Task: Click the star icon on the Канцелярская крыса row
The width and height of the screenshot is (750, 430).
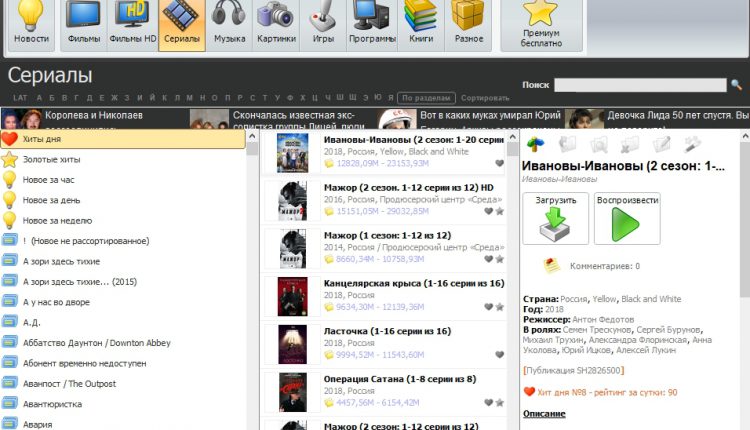Action: pyautogui.click(x=499, y=307)
